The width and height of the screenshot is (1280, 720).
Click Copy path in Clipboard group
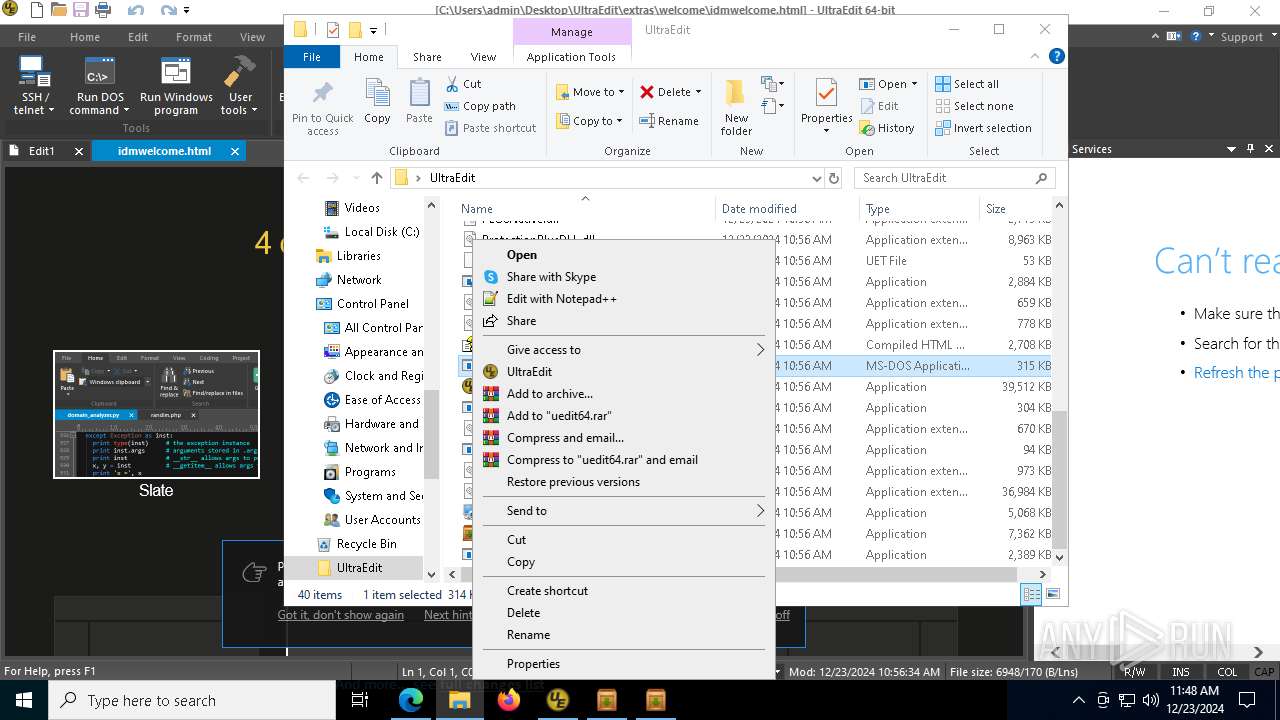pyautogui.click(x=479, y=106)
